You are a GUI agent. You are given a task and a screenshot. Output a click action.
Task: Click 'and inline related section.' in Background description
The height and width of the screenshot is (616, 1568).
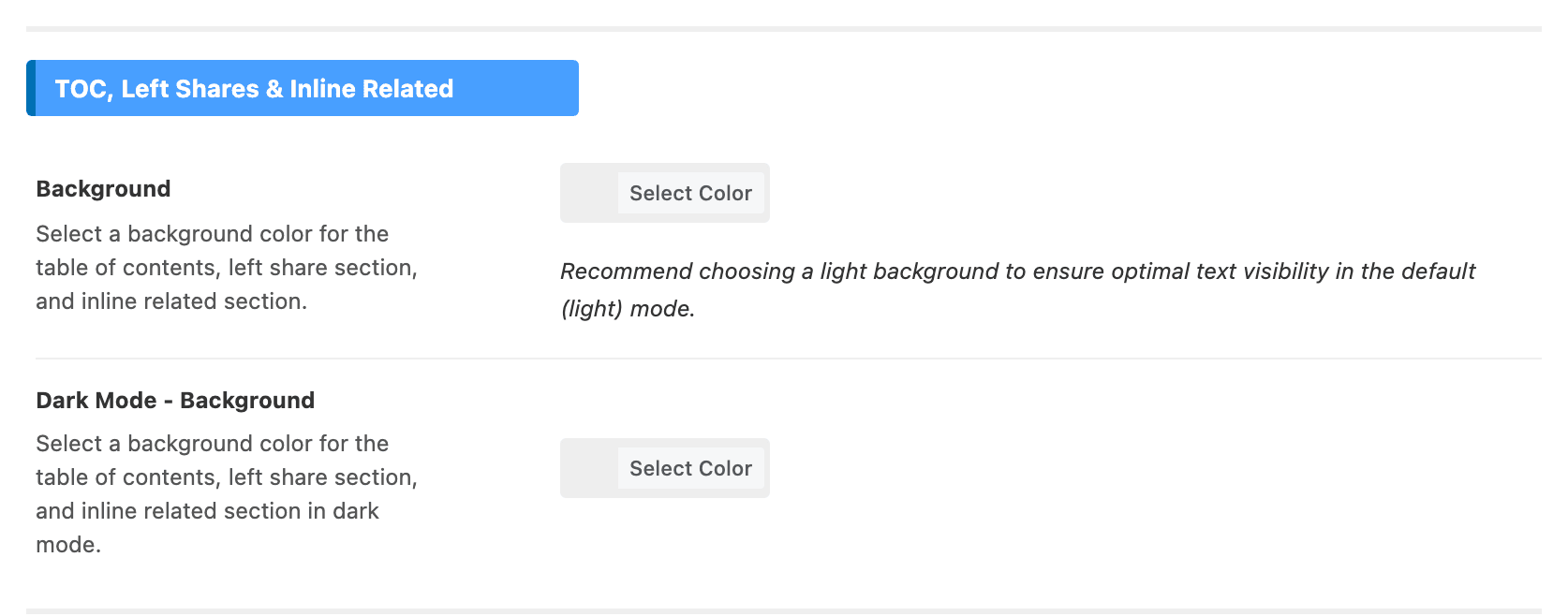coord(171,301)
